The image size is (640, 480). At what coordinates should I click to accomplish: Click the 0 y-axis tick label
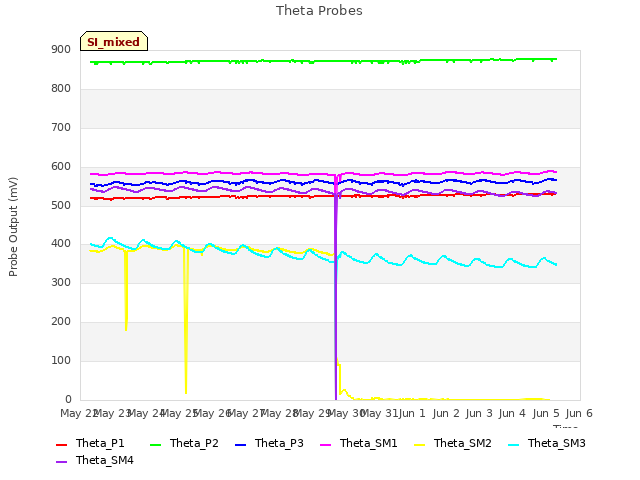[x=68, y=399]
